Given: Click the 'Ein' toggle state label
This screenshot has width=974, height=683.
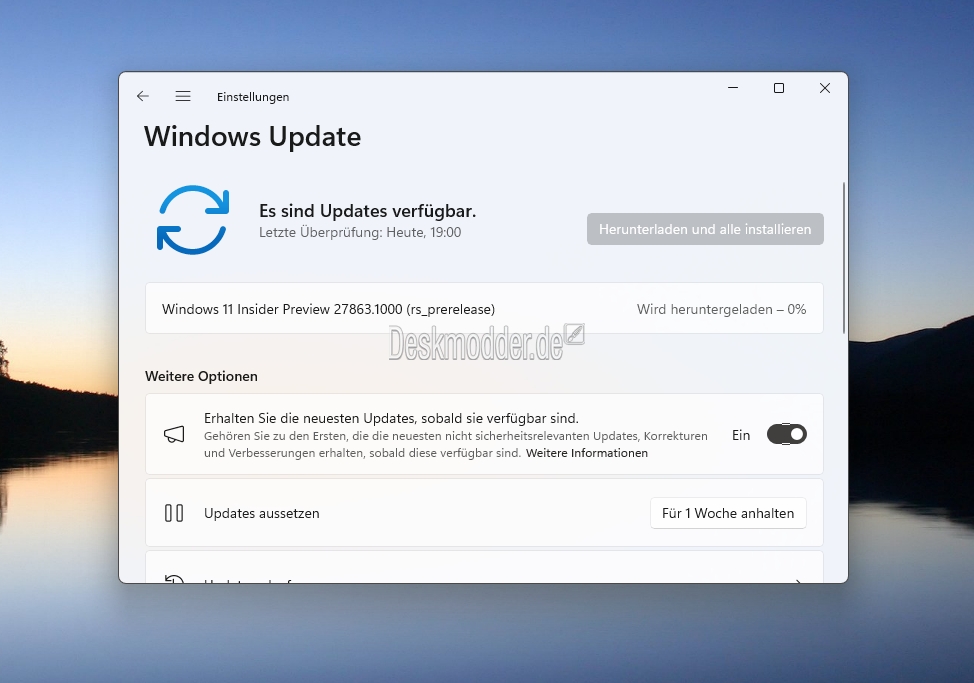Looking at the screenshot, I should [x=741, y=435].
